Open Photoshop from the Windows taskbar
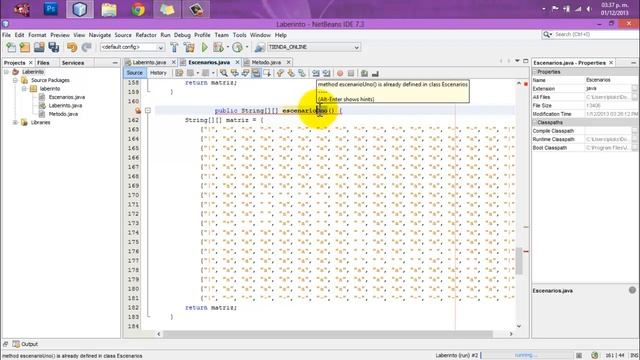 click(x=50, y=9)
